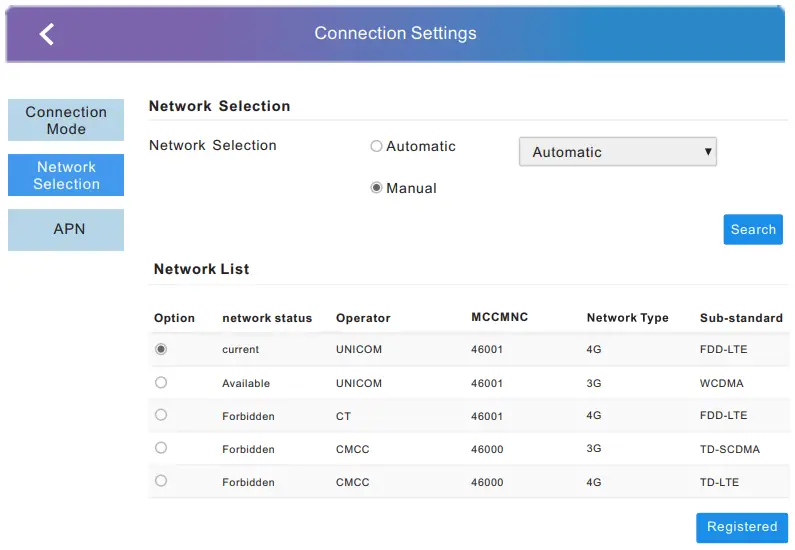Viewport: 795px width, 550px height.
Task: Click the Search button
Action: tap(753, 230)
